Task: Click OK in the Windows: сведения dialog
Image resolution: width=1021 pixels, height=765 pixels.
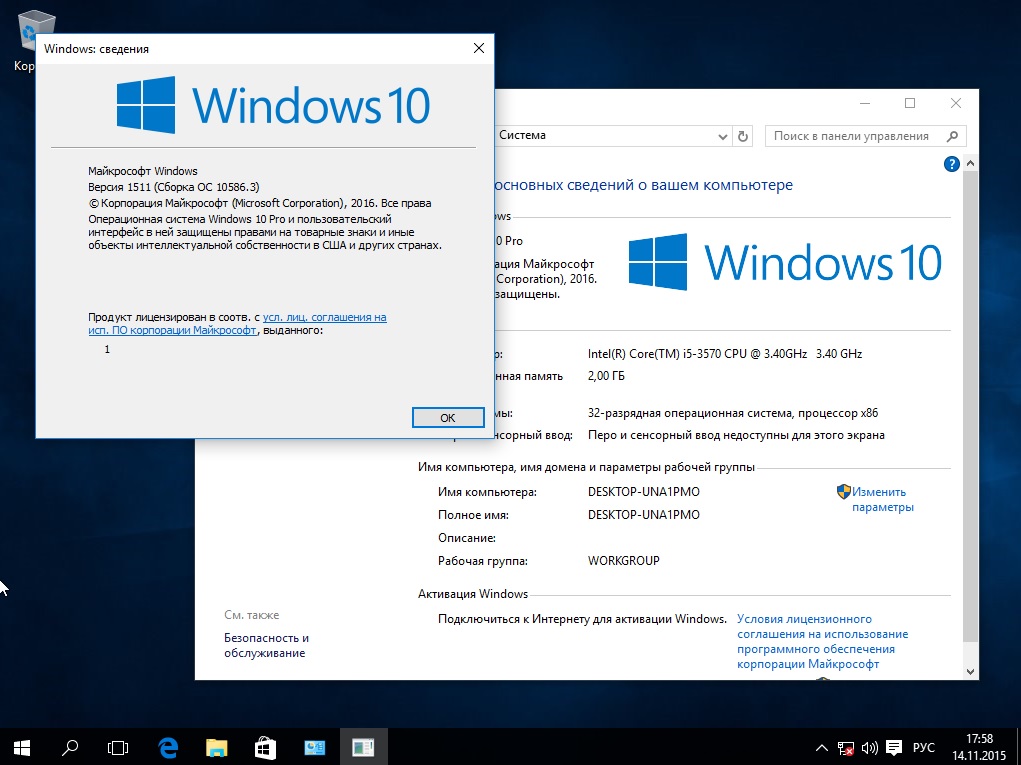Action: click(448, 418)
